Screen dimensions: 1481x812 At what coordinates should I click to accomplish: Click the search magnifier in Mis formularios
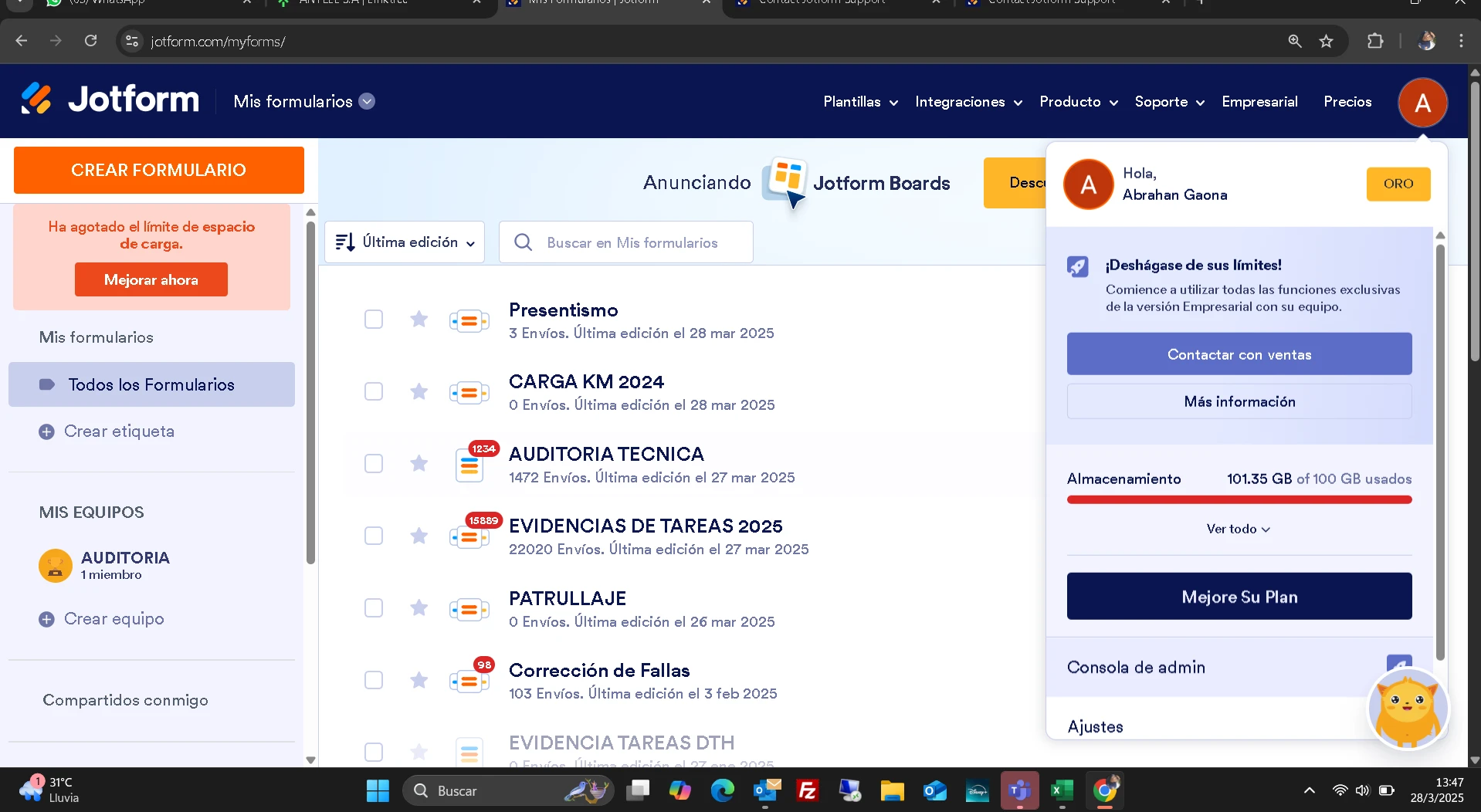pyautogui.click(x=524, y=242)
